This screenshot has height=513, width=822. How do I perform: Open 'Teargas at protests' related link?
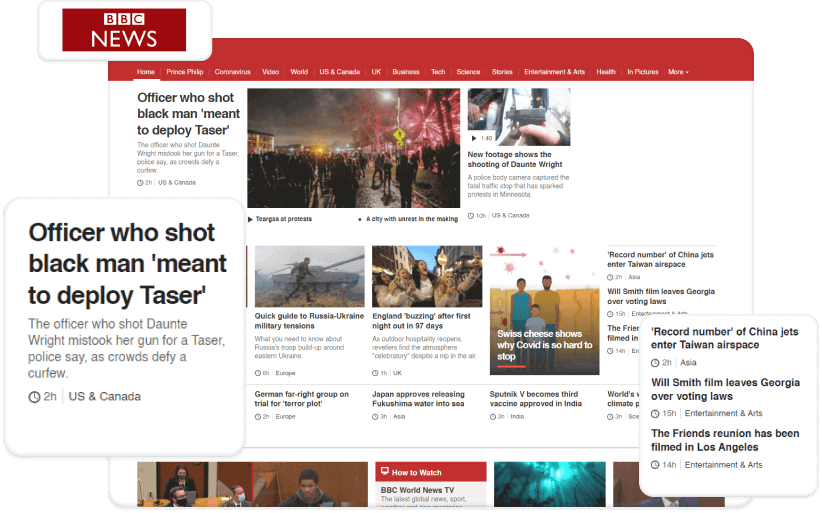(284, 219)
